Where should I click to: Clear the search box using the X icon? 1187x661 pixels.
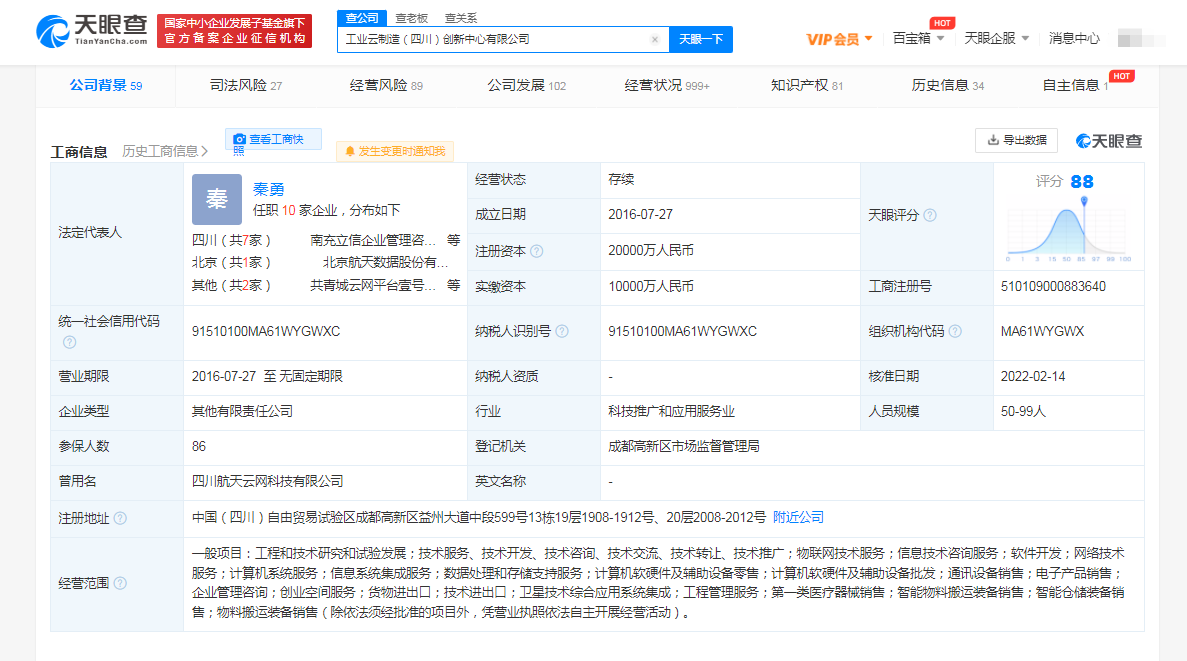tap(656, 38)
